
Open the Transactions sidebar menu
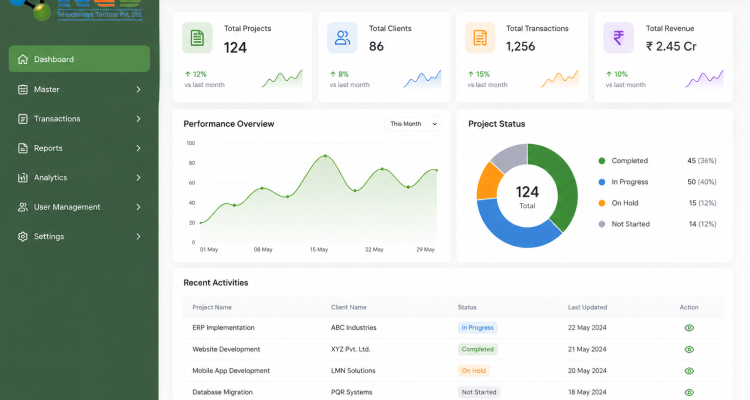coord(79,119)
